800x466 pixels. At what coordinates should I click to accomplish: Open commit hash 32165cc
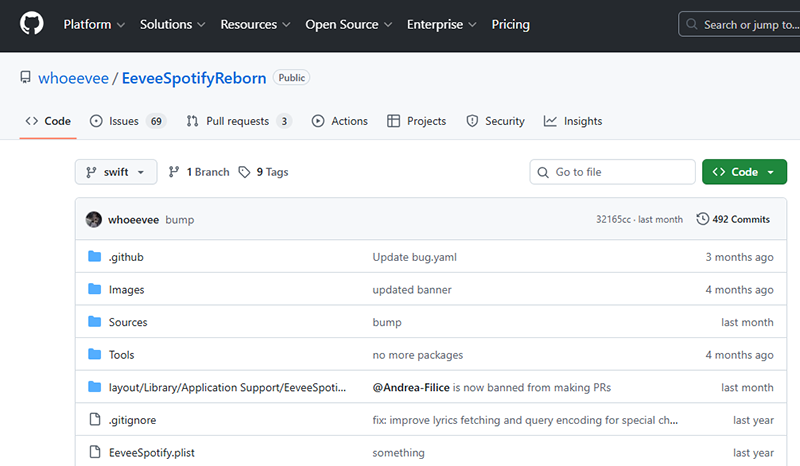tap(613, 219)
